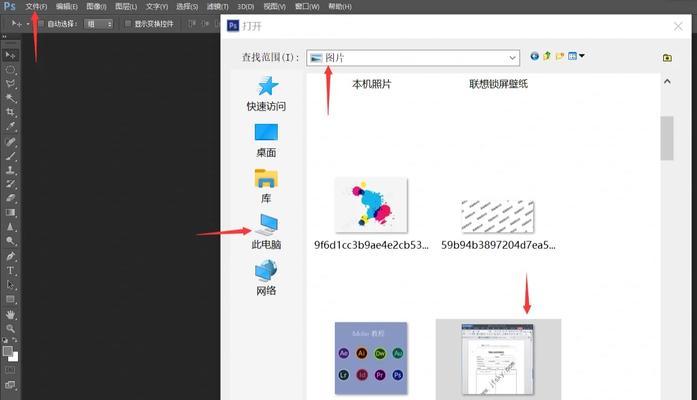Image resolution: width=697 pixels, height=400 pixels.
Task: Select the Elliptical Marquee tool
Action: pyautogui.click(x=10, y=70)
